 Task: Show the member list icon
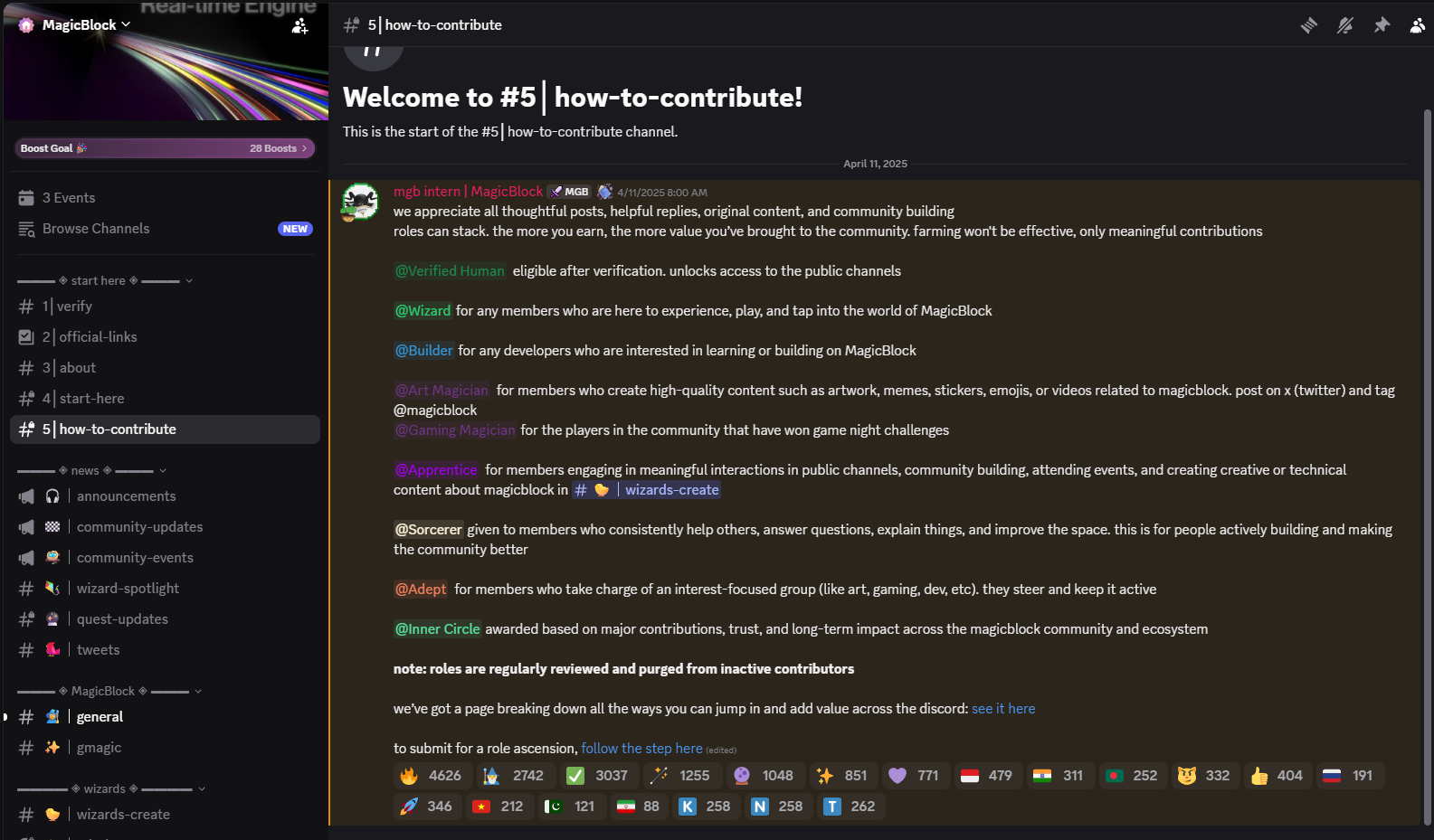tap(1417, 25)
